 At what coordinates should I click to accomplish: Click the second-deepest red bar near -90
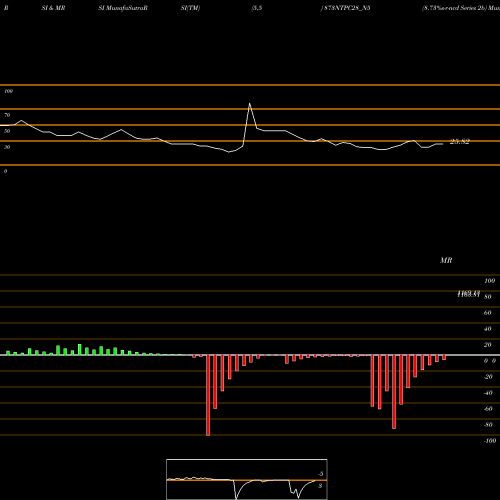[394, 392]
